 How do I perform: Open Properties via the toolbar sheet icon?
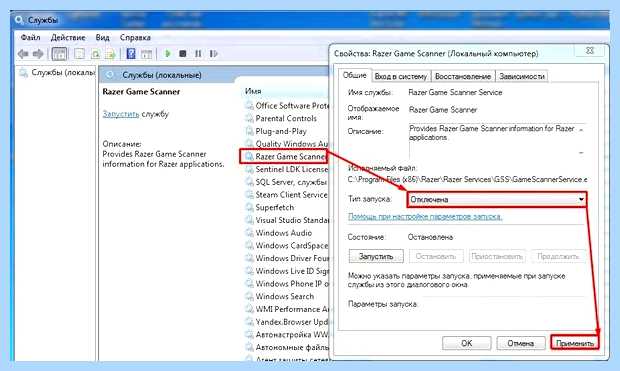tap(79, 53)
